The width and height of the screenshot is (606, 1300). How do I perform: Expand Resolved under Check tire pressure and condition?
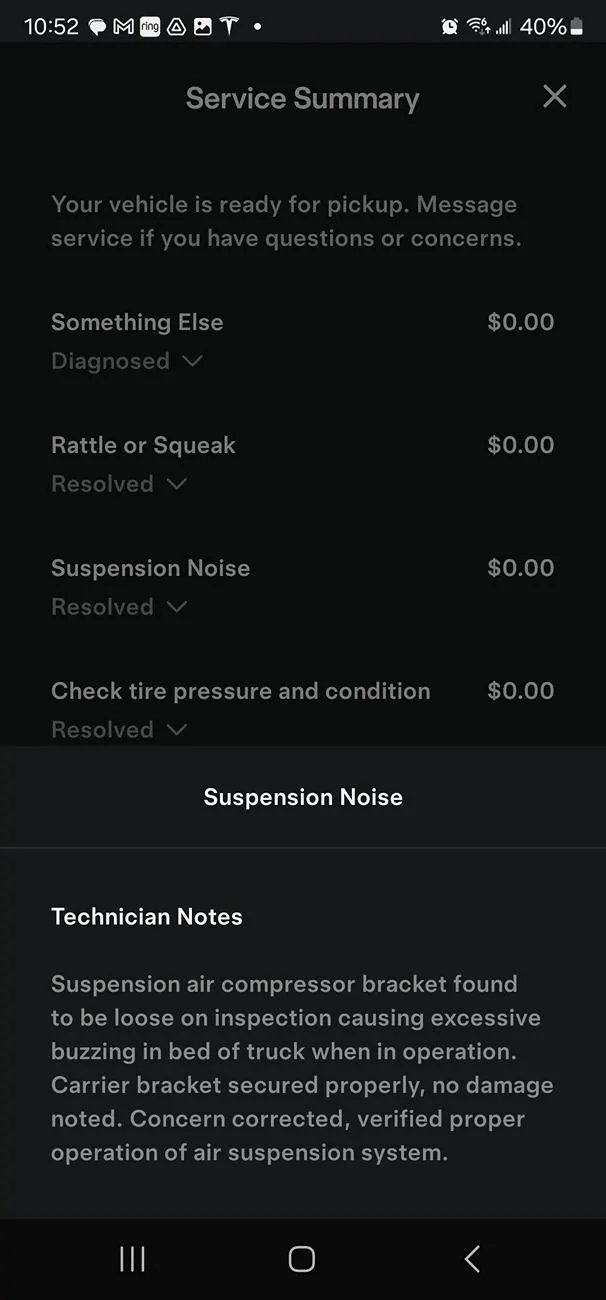click(x=119, y=730)
